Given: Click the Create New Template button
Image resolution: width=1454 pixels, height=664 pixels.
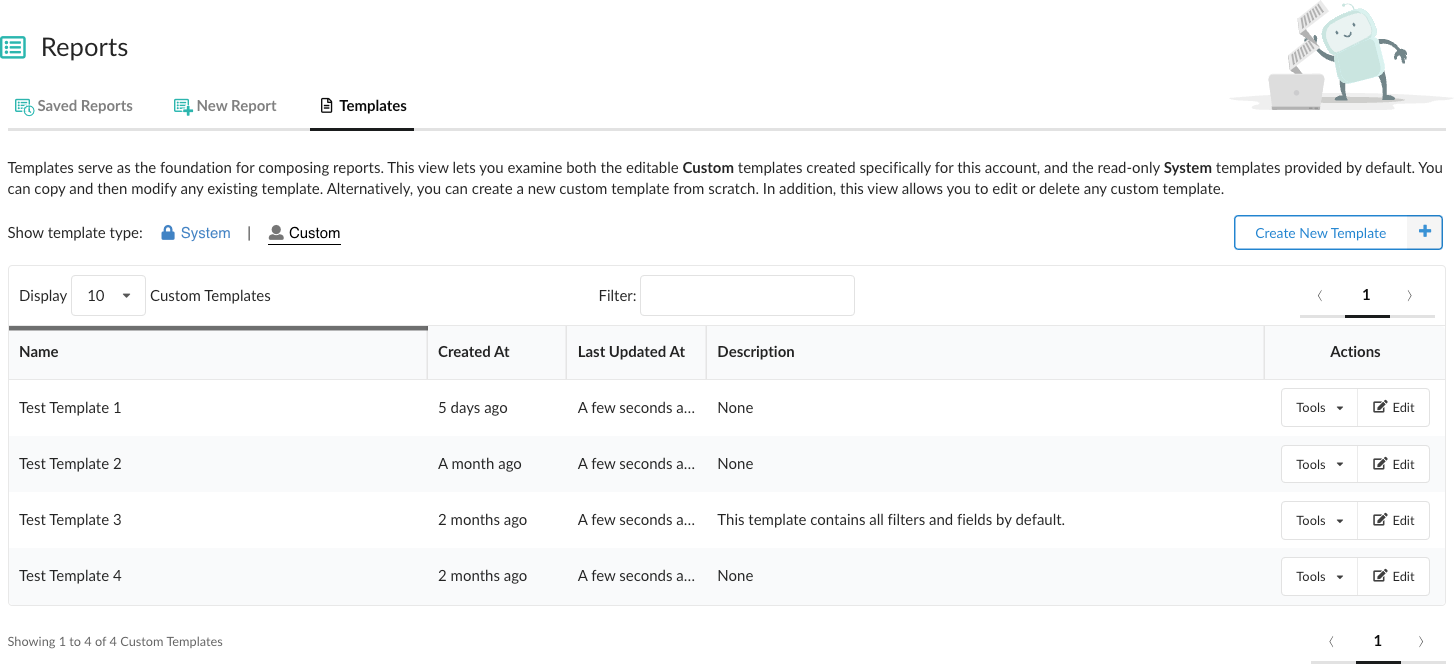Looking at the screenshot, I should (x=1320, y=233).
